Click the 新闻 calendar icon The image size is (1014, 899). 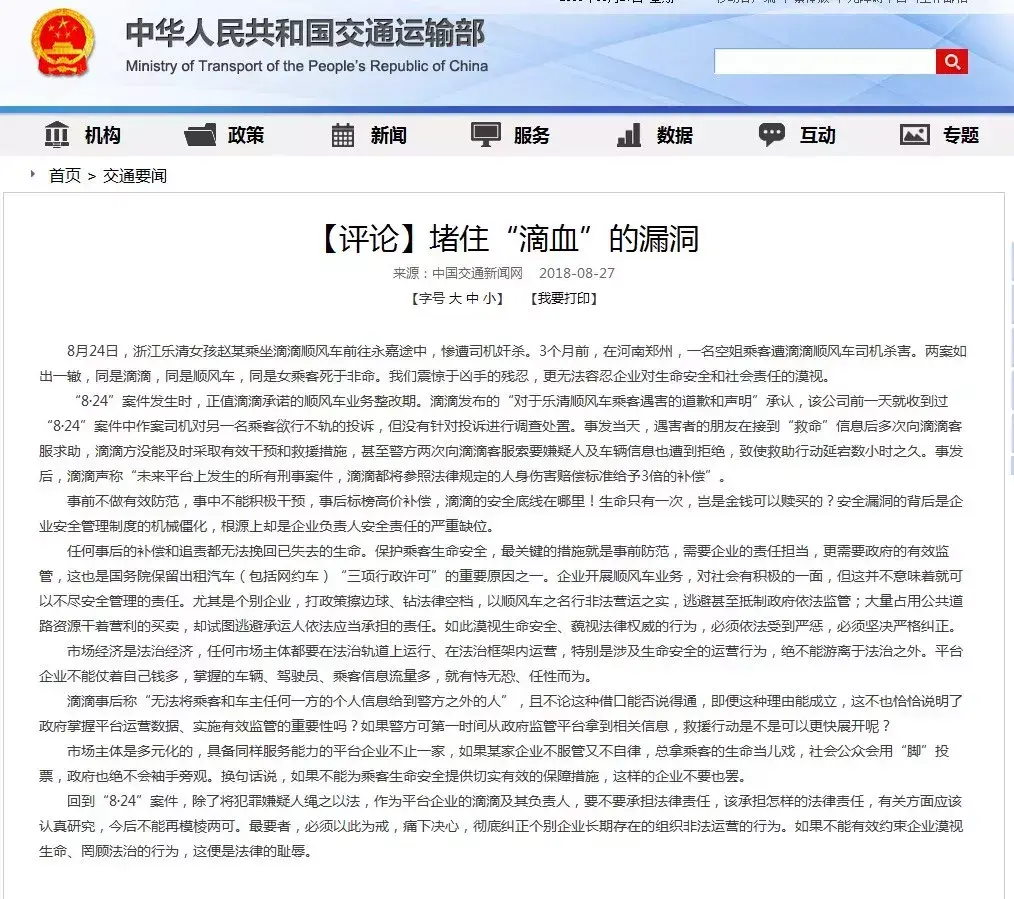pos(343,135)
